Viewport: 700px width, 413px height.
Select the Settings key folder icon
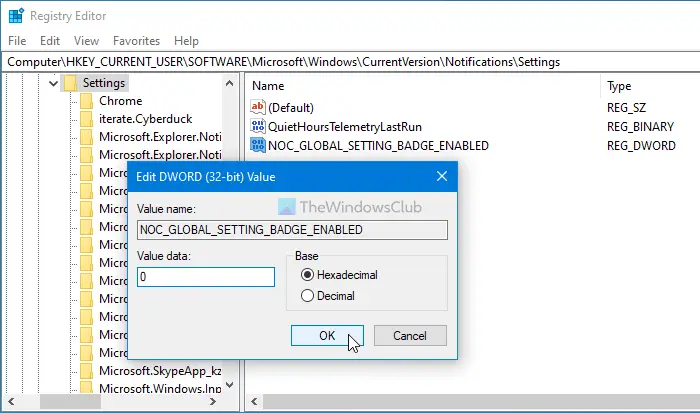71,83
